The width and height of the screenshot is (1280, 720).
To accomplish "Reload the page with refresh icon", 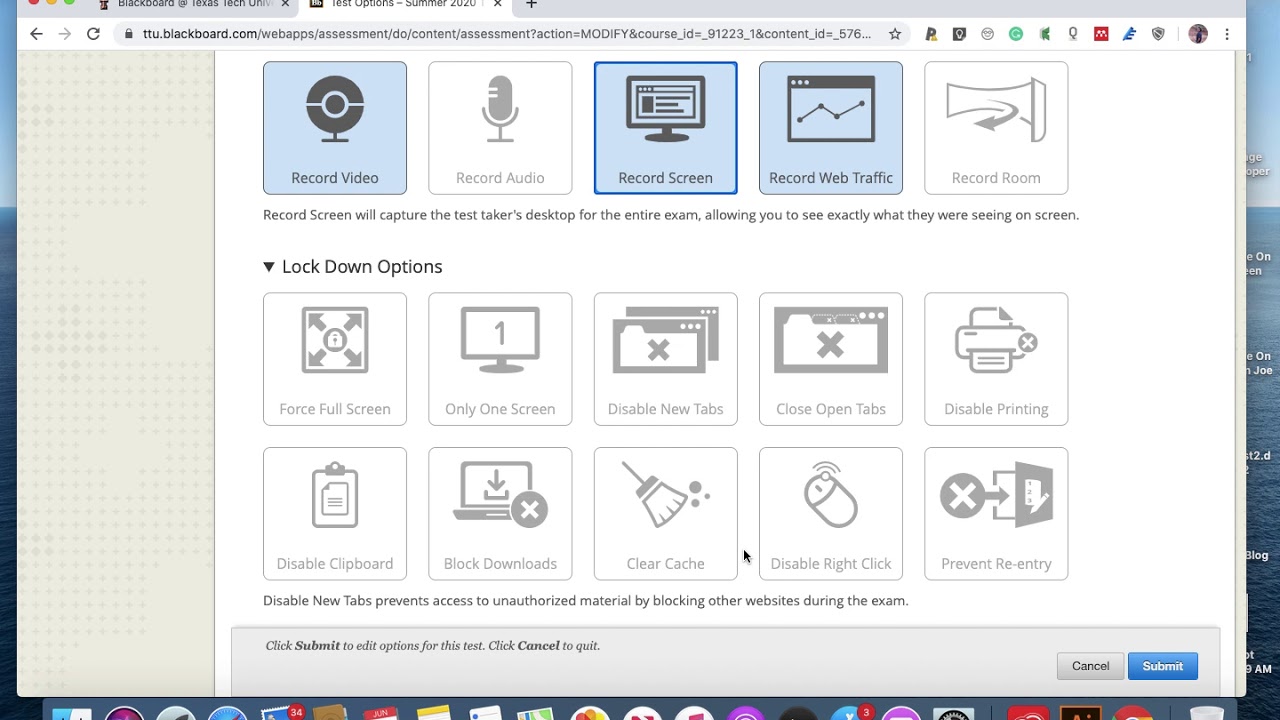I will (93, 34).
